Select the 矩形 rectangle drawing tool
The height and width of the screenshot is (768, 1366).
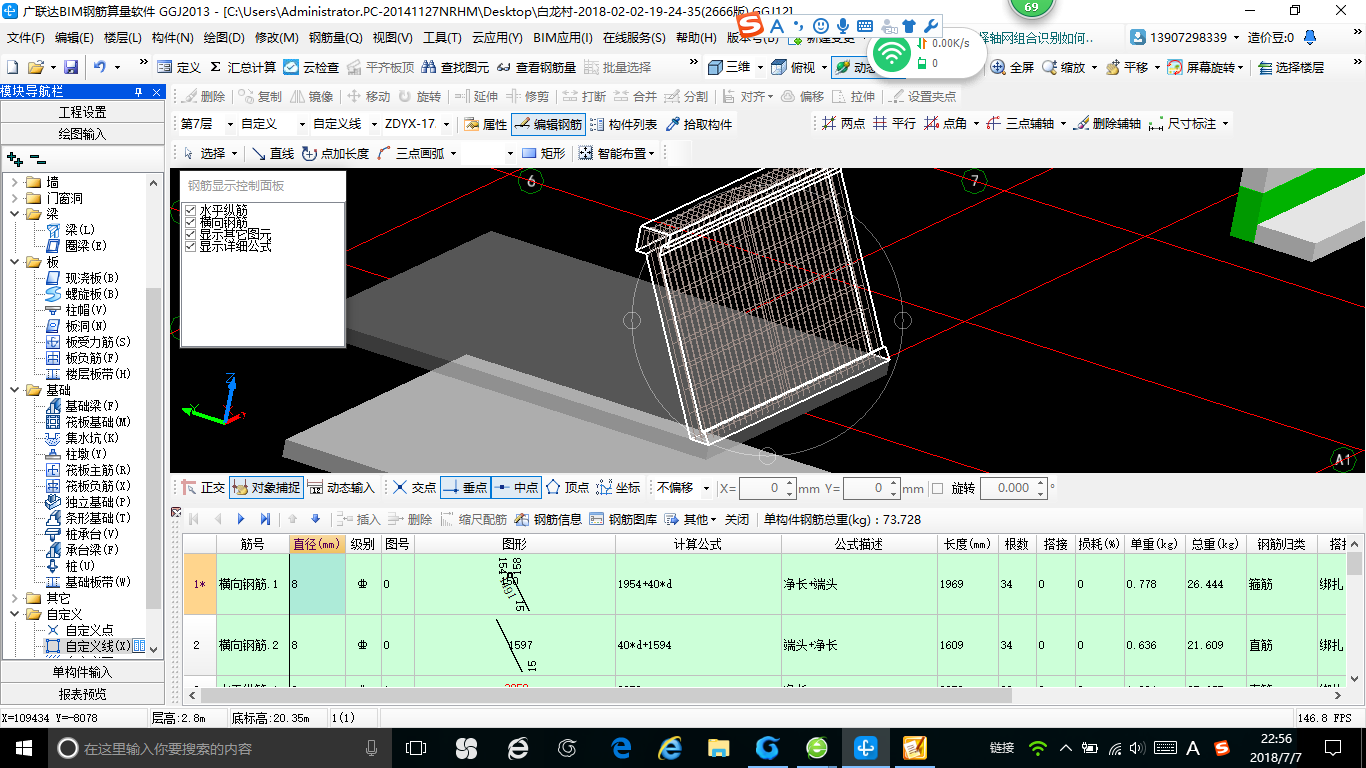click(x=543, y=153)
